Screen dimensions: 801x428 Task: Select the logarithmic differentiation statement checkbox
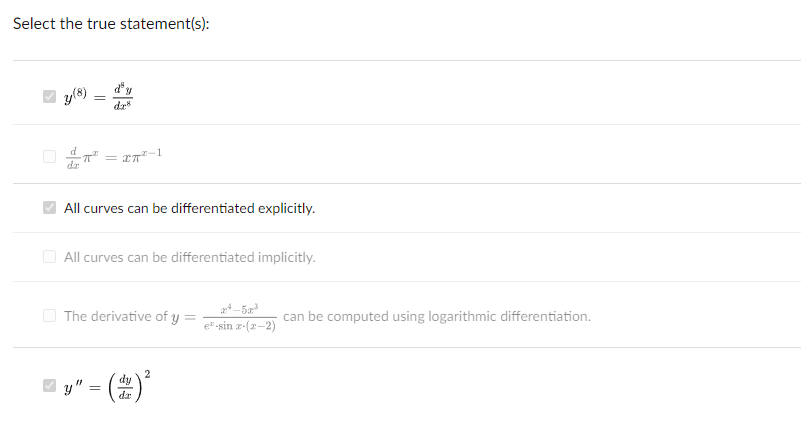[50, 316]
